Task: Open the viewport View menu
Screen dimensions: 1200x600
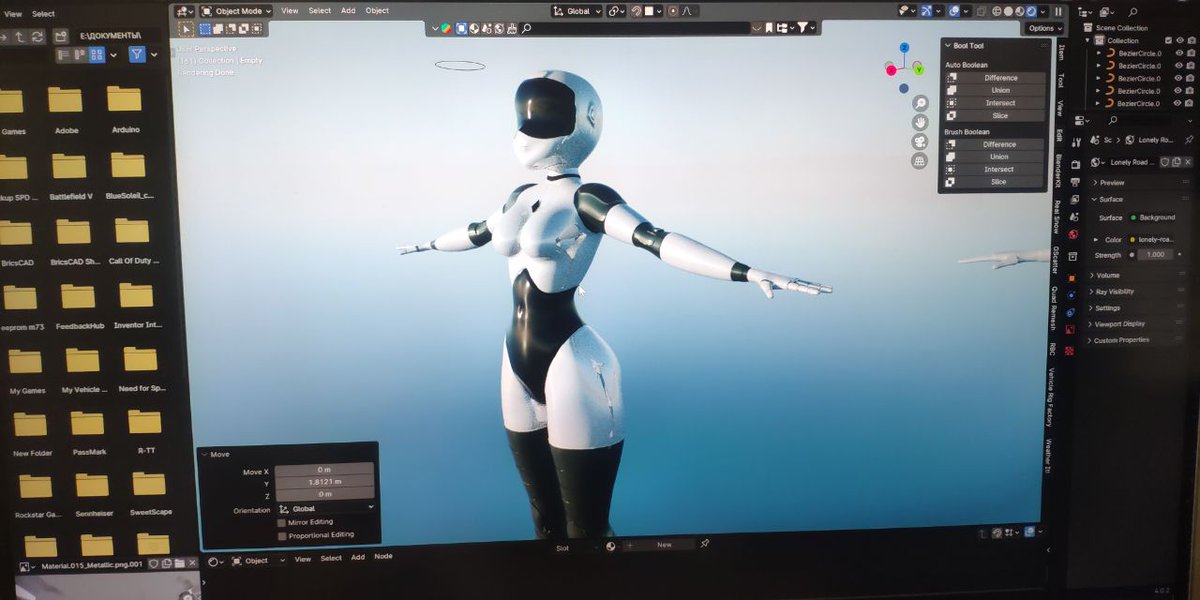Action: coord(289,11)
